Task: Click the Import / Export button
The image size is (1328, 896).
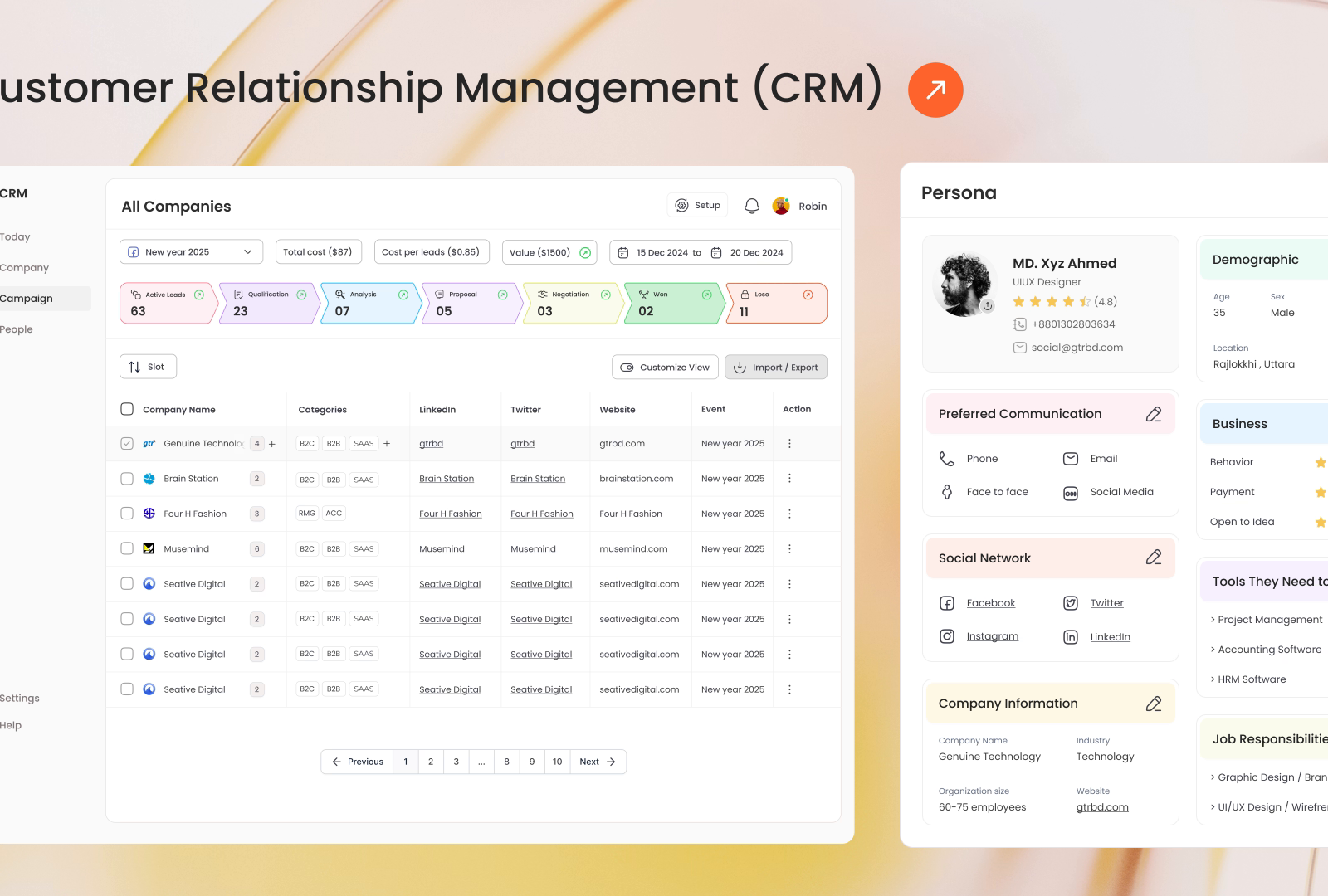Action: click(775, 367)
